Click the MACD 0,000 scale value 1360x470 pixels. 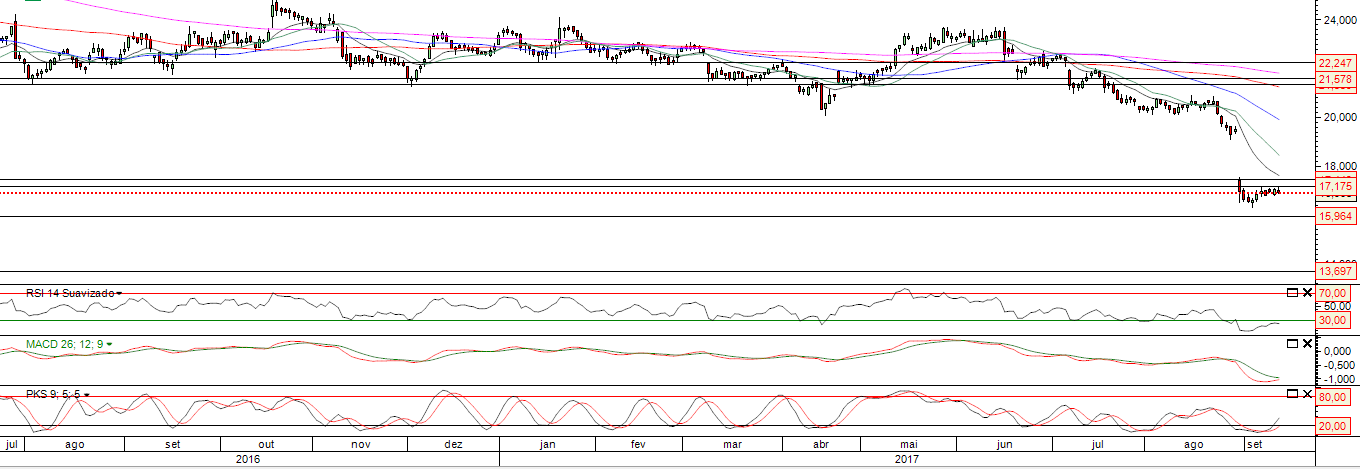(1338, 351)
